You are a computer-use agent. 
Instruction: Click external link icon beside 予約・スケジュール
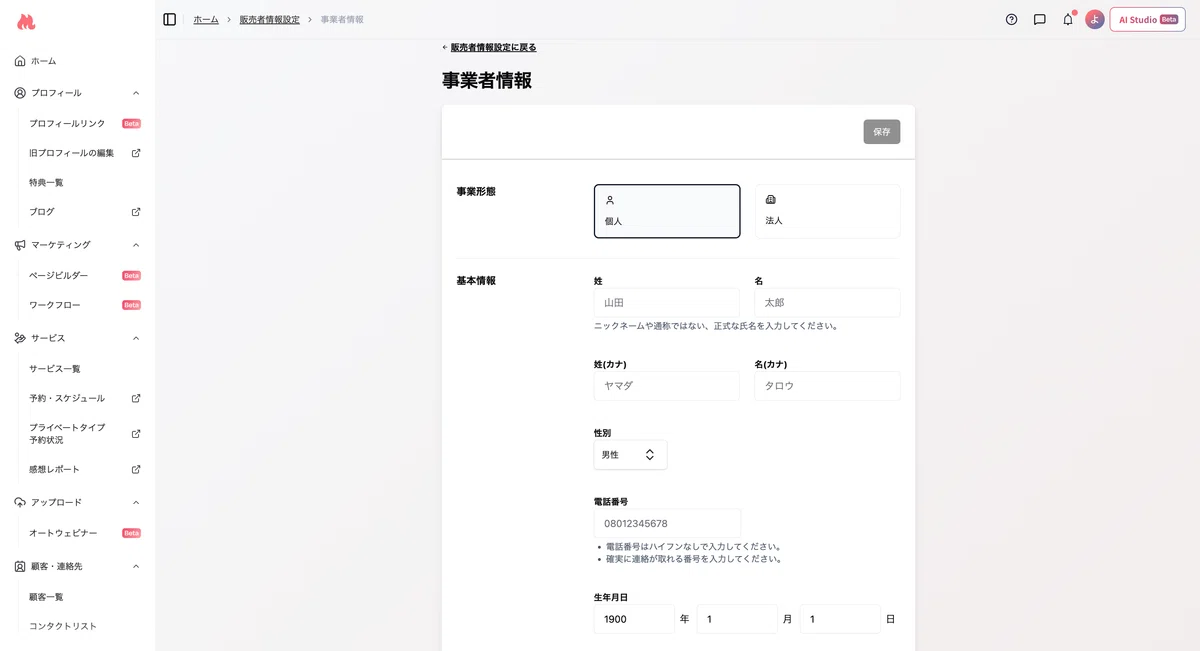136,398
